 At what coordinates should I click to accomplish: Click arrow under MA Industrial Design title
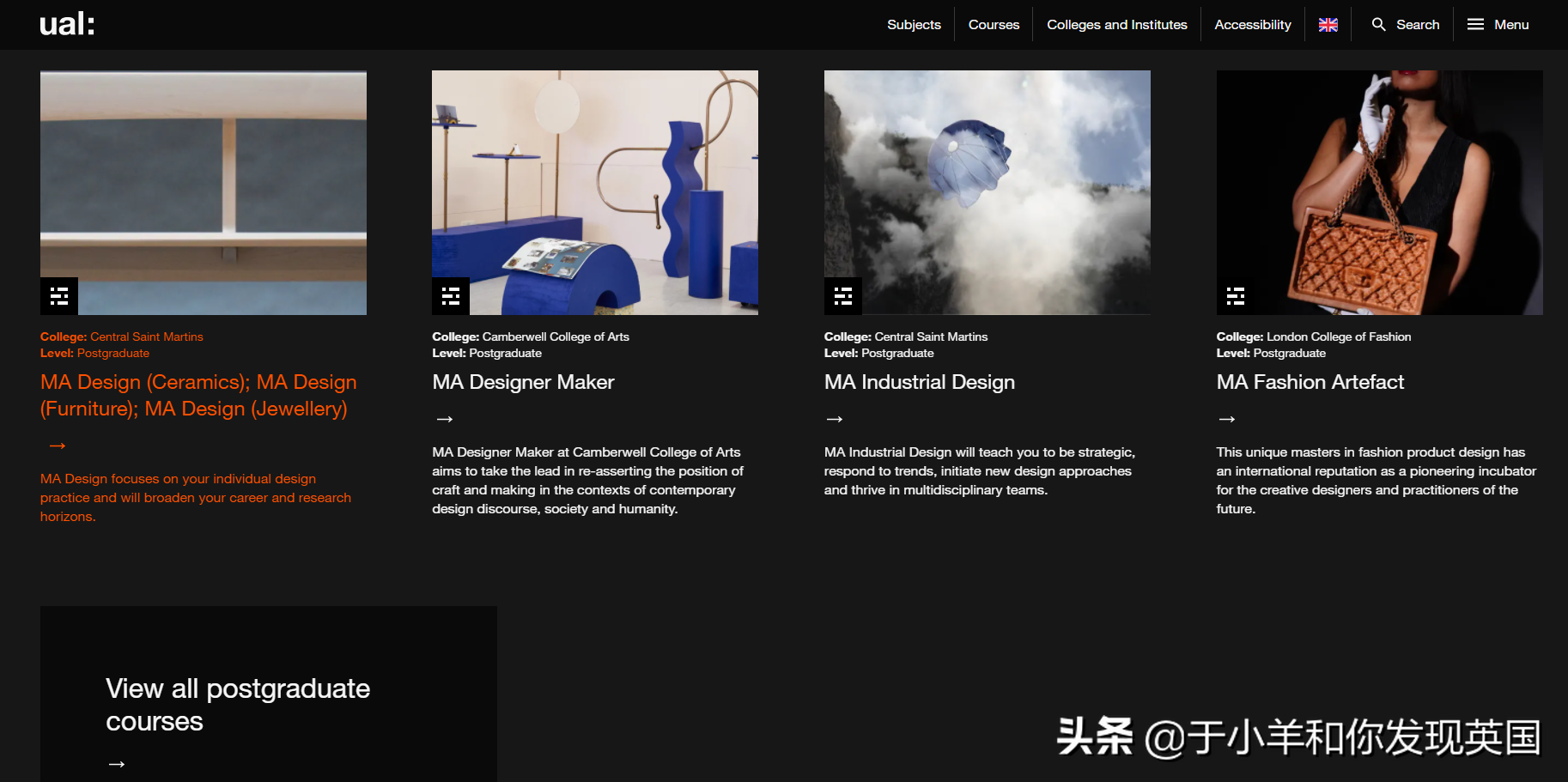click(835, 419)
